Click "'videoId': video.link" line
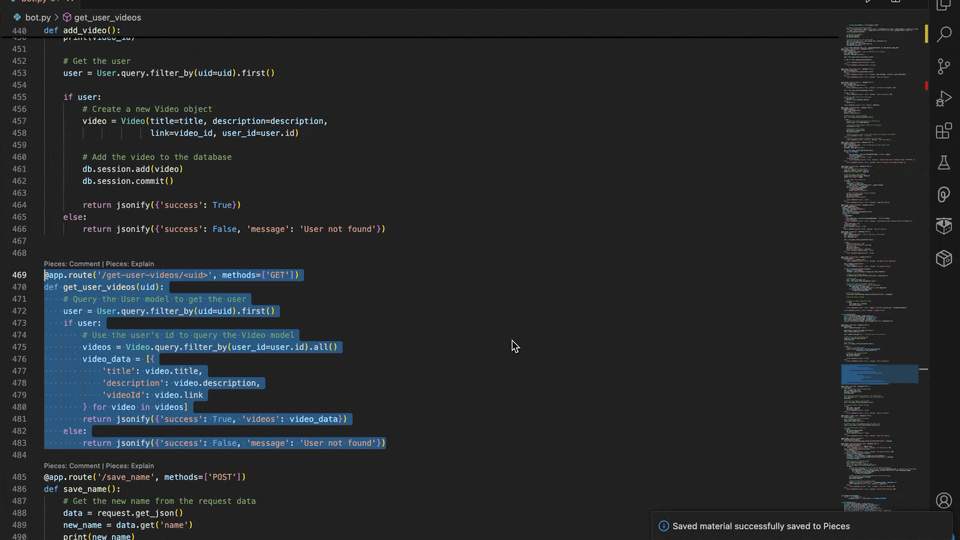Image resolution: width=960 pixels, height=540 pixels. [x=152, y=395]
